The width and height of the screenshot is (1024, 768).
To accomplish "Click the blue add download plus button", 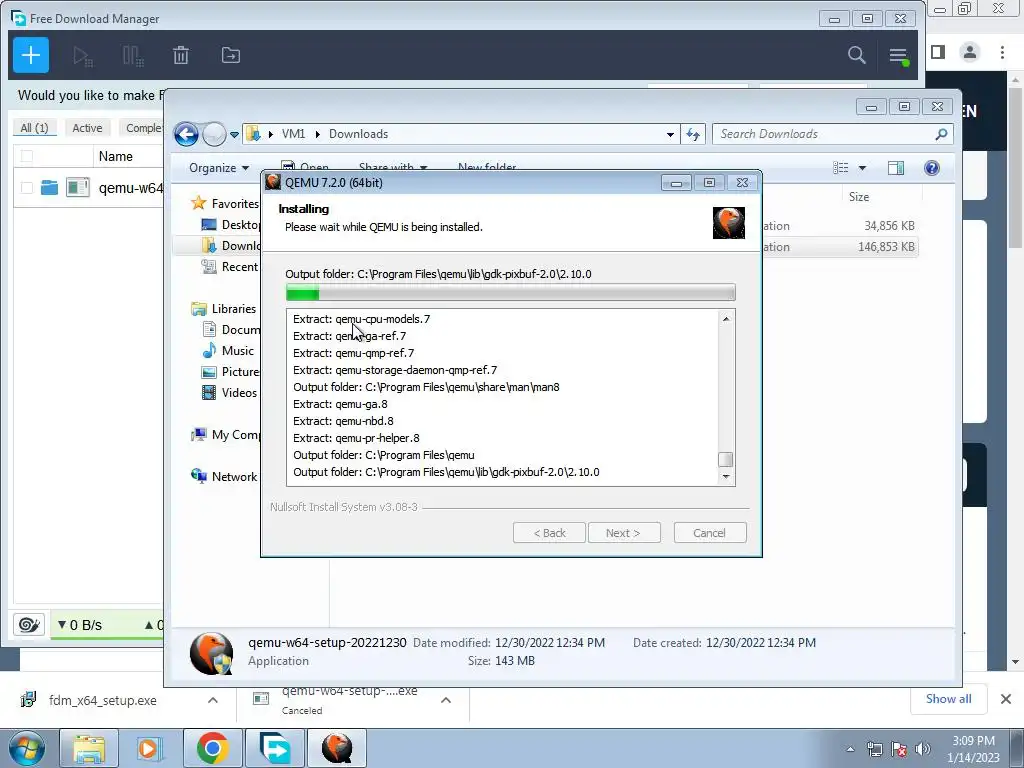I will click(31, 55).
